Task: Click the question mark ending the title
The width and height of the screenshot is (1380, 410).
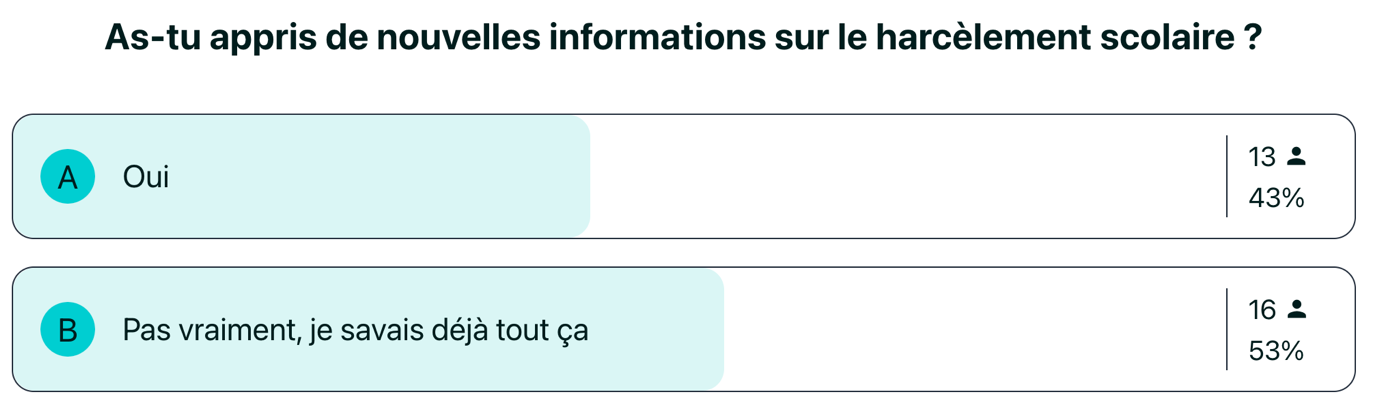Action: (1250, 39)
